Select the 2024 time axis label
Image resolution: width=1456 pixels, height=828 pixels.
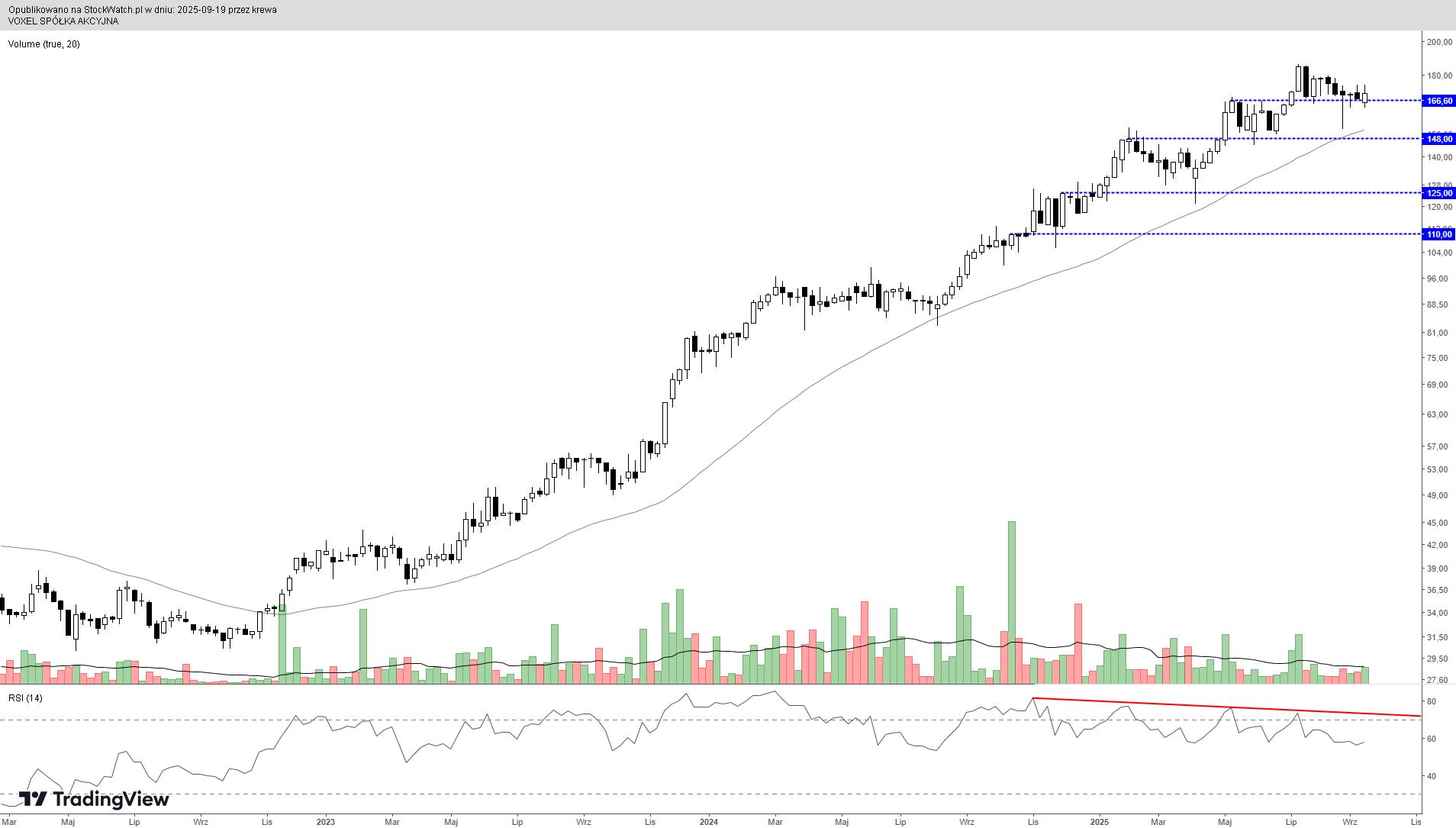coord(708,822)
